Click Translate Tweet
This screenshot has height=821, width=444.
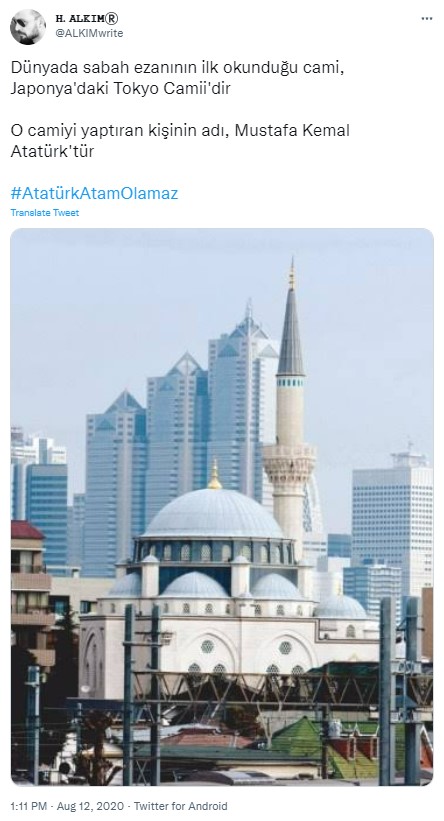(x=45, y=213)
